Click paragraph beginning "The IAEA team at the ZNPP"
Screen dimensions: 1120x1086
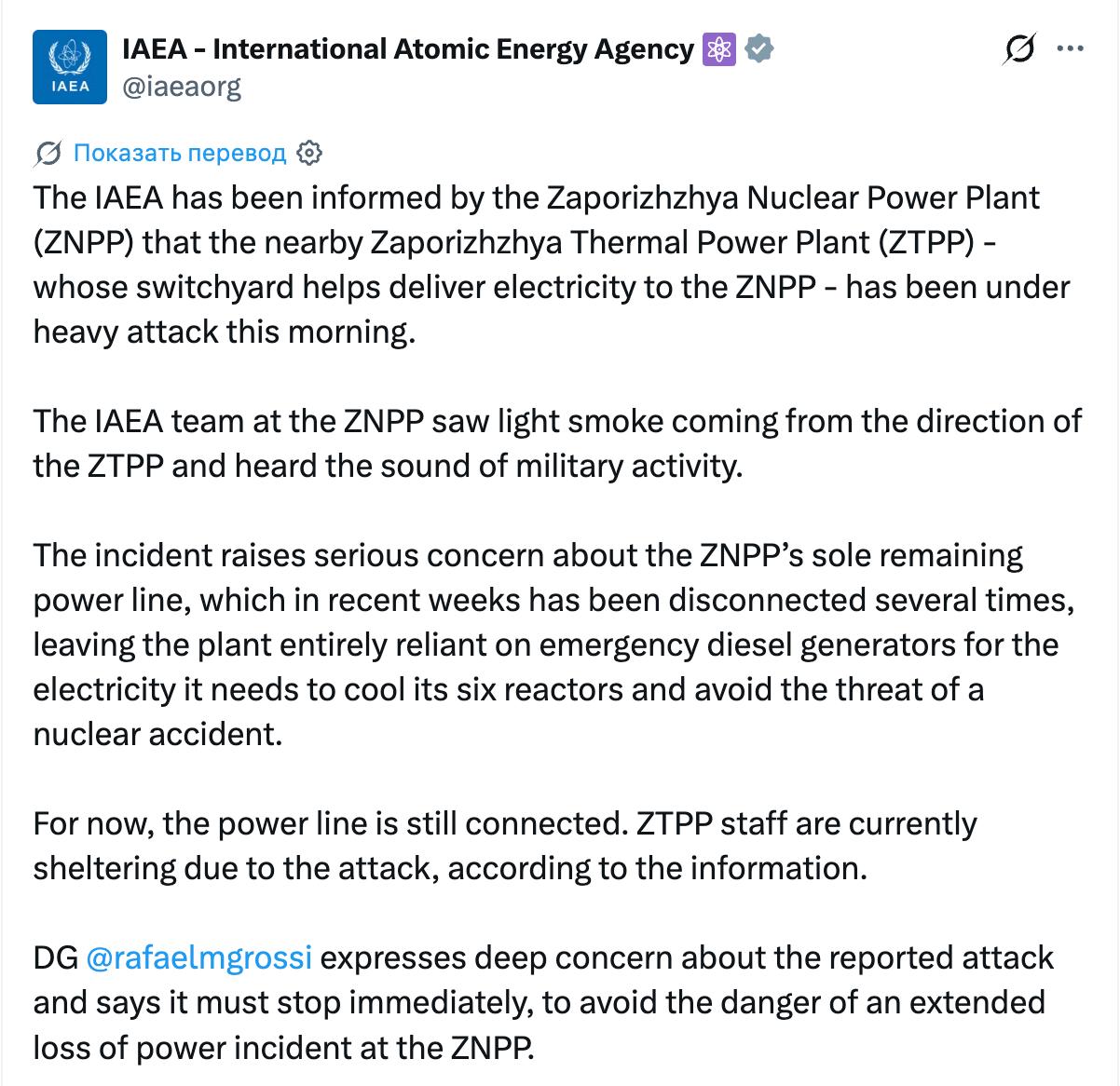(x=557, y=443)
